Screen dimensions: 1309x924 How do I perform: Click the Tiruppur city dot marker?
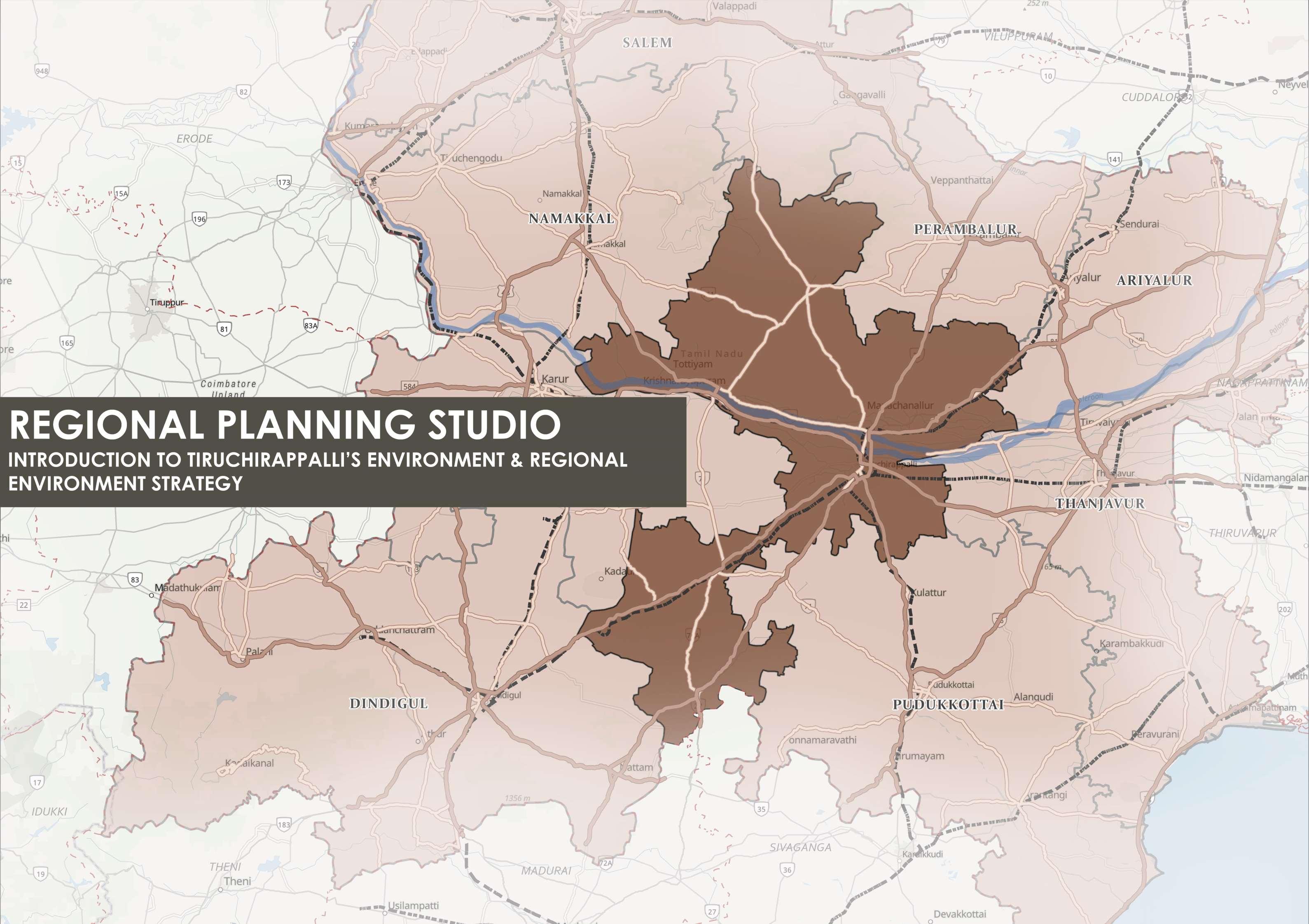[147, 309]
